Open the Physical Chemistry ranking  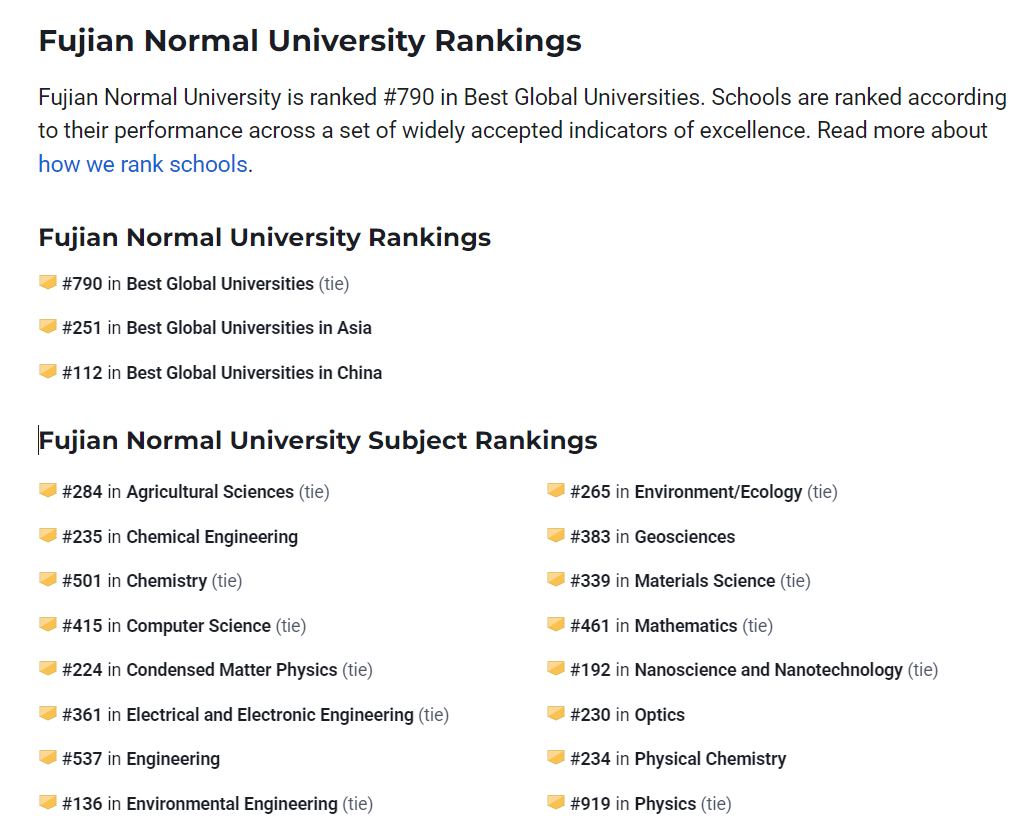click(710, 759)
